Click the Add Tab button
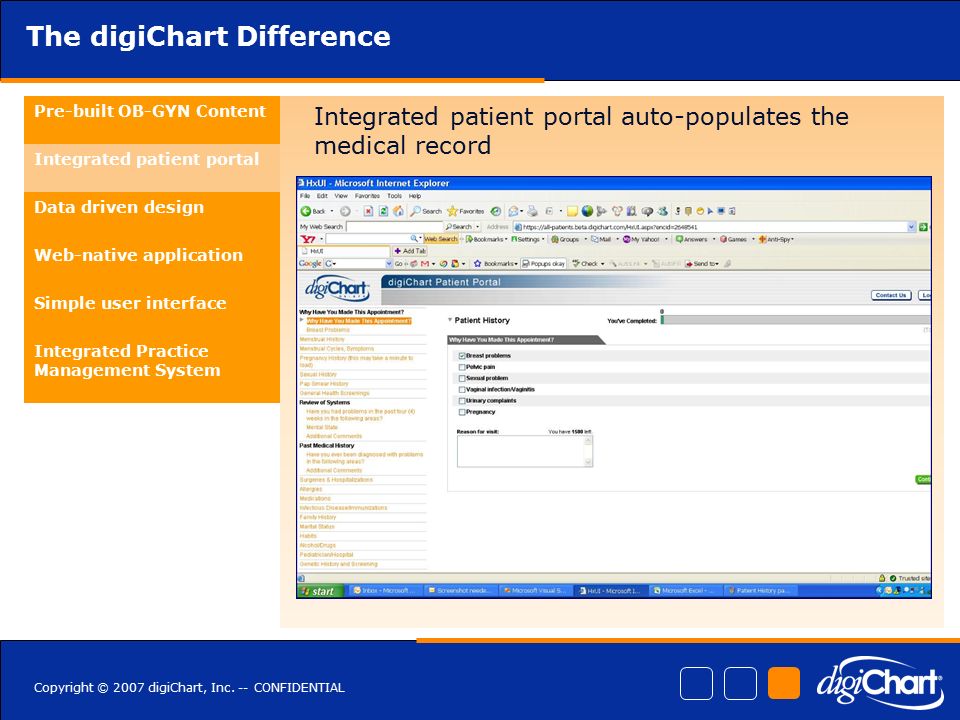This screenshot has height=720, width=960. [410, 251]
